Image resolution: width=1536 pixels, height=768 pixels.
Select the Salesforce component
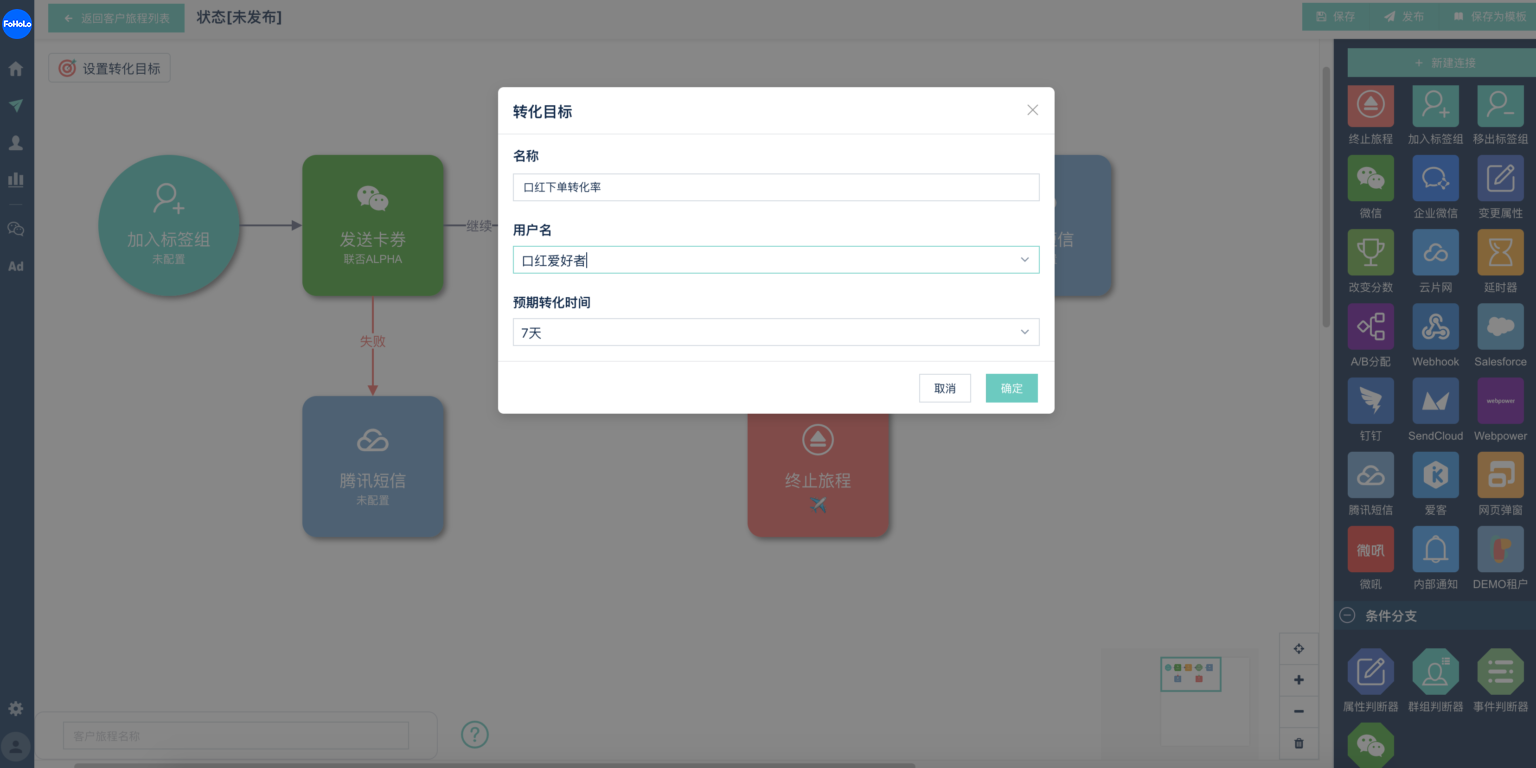click(1500, 327)
